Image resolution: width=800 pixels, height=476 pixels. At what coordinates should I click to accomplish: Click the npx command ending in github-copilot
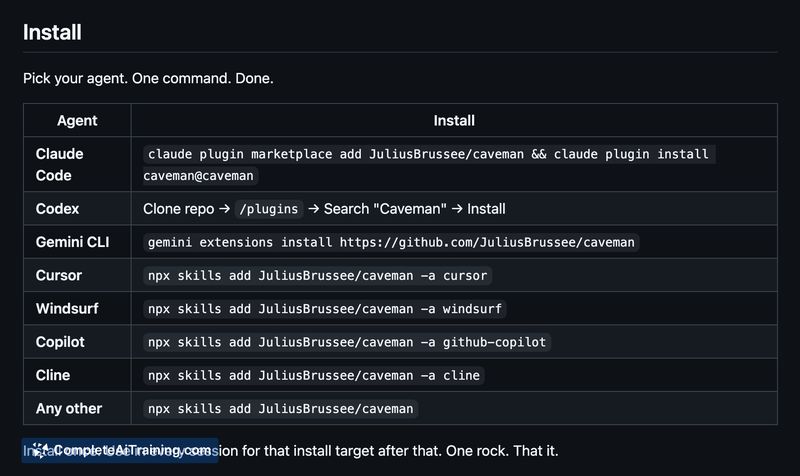click(347, 342)
